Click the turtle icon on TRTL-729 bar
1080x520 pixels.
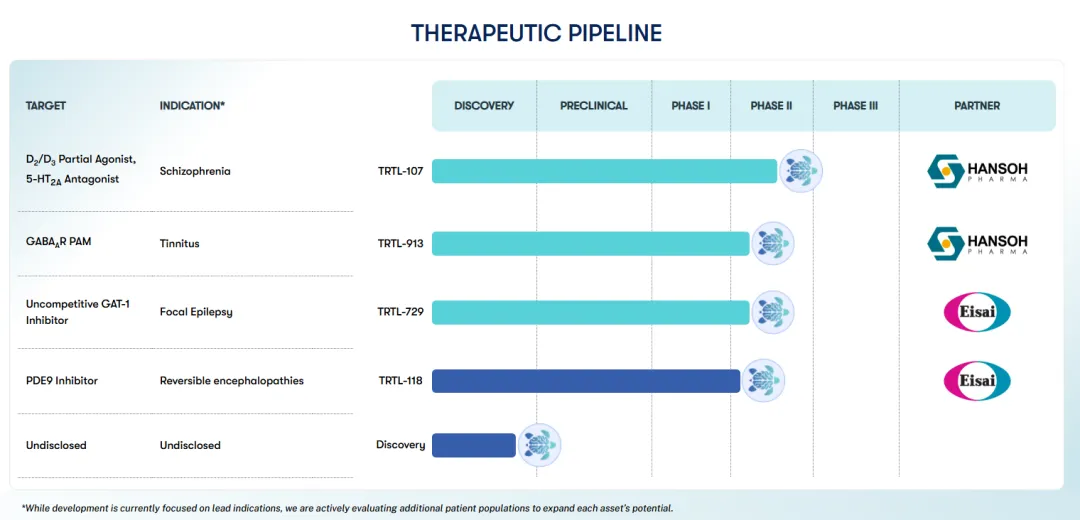pyautogui.click(x=772, y=312)
